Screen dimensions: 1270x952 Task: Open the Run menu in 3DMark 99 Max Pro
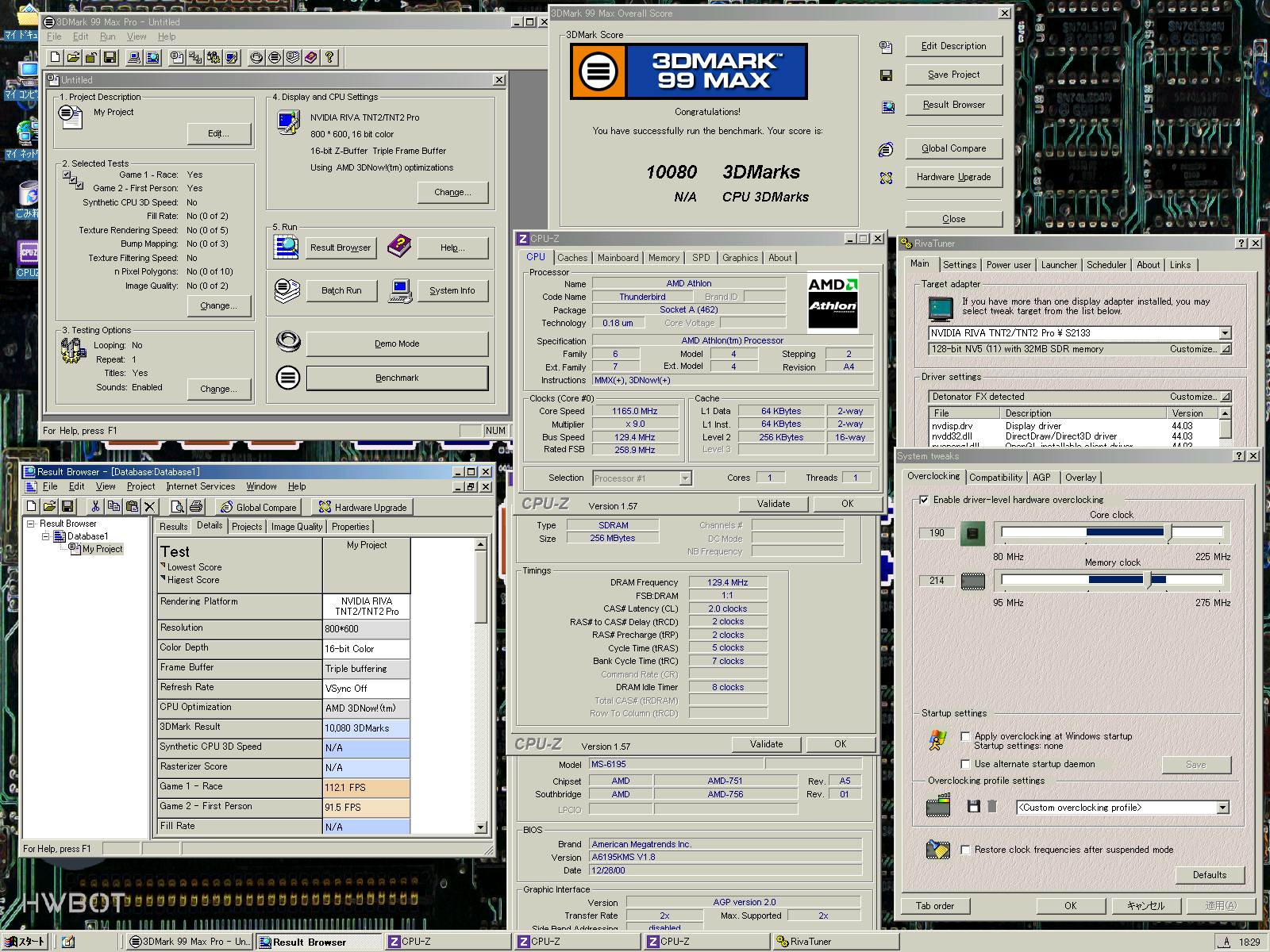107,36
